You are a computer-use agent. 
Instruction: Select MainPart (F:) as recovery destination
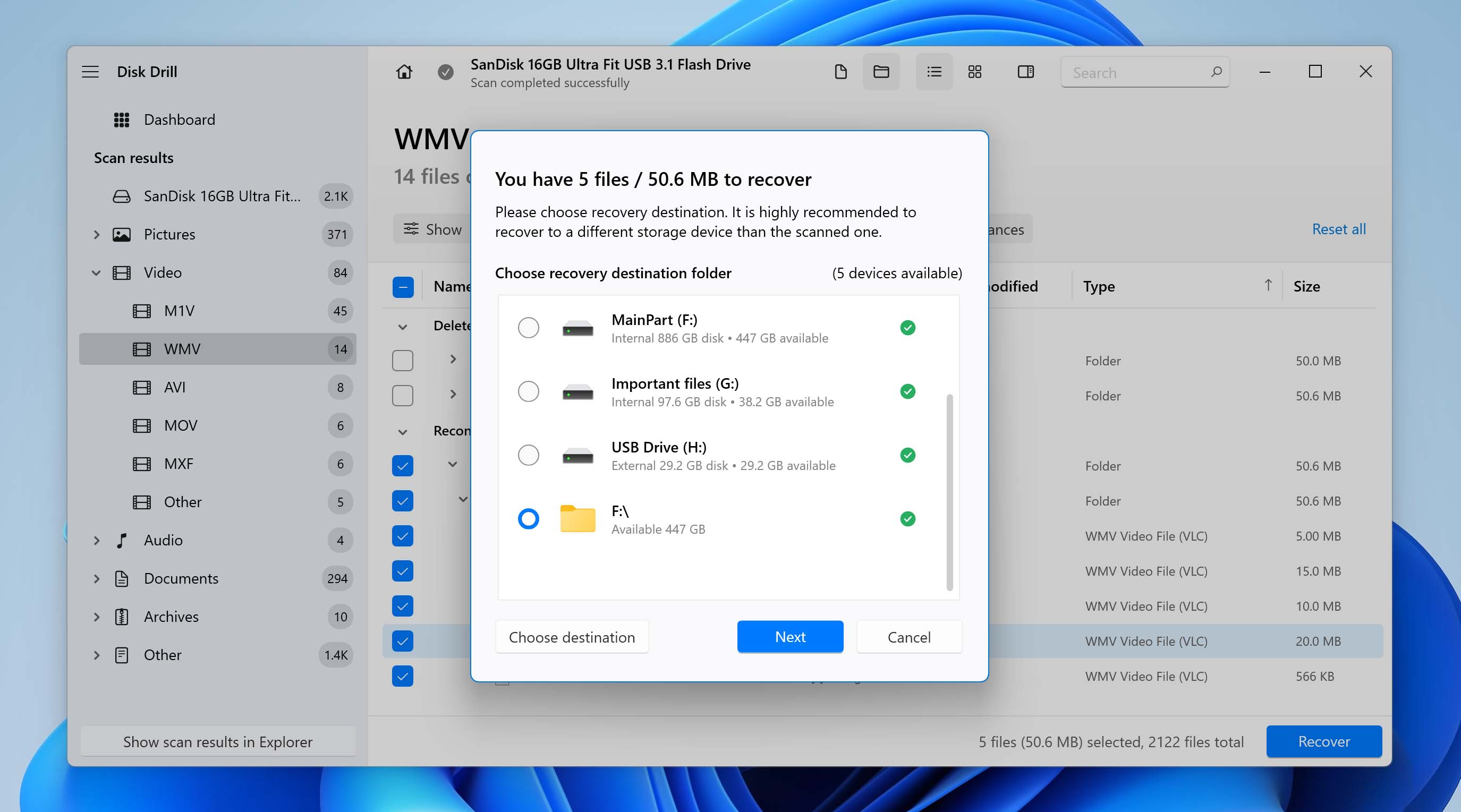528,327
